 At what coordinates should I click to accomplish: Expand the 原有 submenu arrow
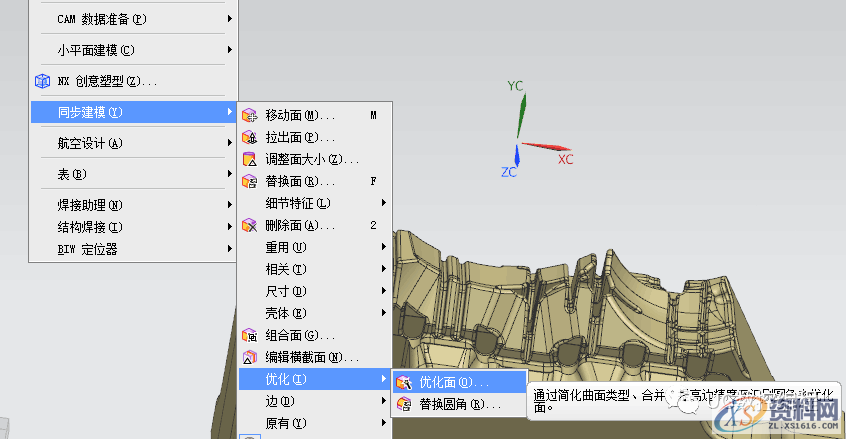click(384, 423)
